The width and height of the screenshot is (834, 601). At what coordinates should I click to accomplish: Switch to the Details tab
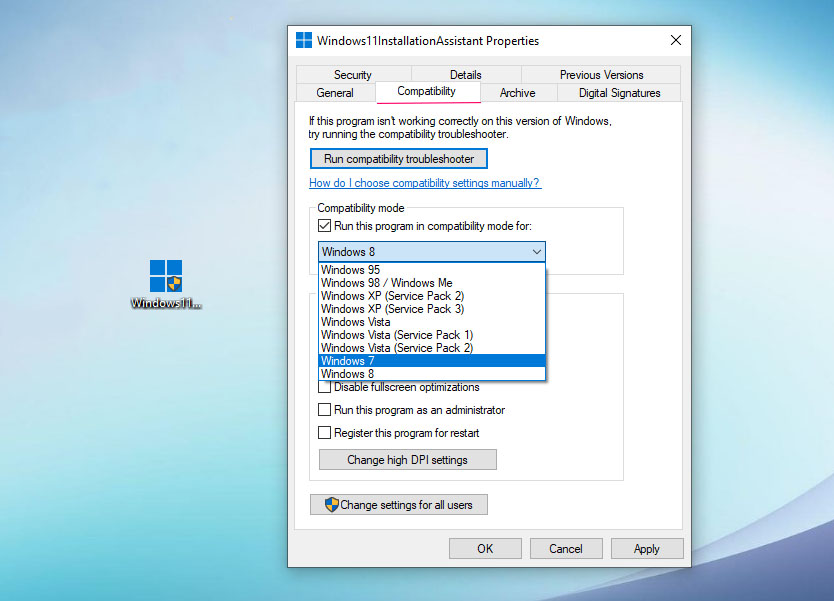pyautogui.click(x=465, y=75)
